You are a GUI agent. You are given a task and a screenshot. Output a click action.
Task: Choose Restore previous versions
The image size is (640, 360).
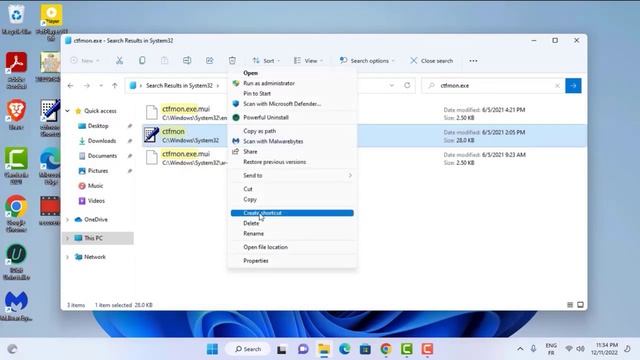(x=292, y=162)
